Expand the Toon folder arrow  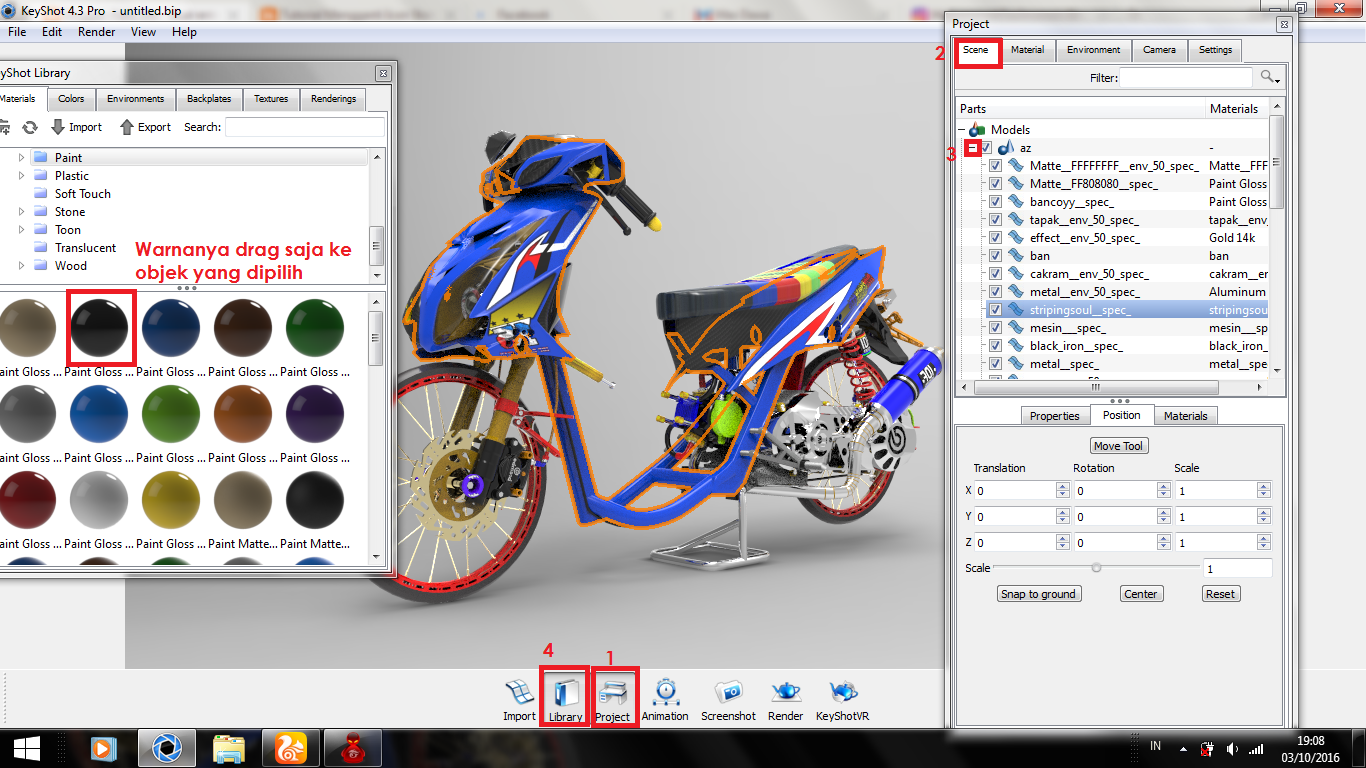[x=22, y=230]
